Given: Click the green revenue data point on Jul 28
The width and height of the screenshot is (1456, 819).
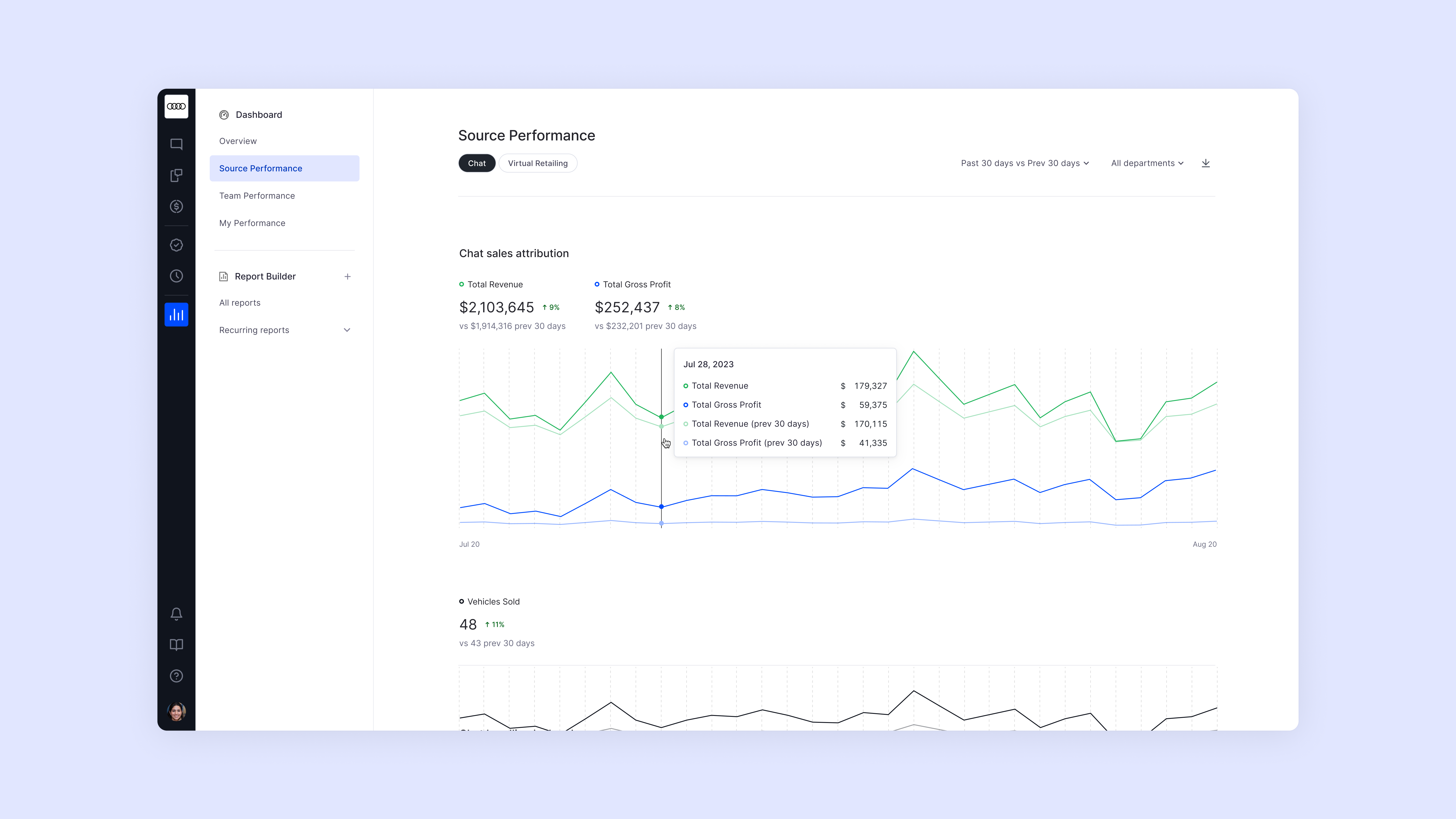Looking at the screenshot, I should coord(661,417).
